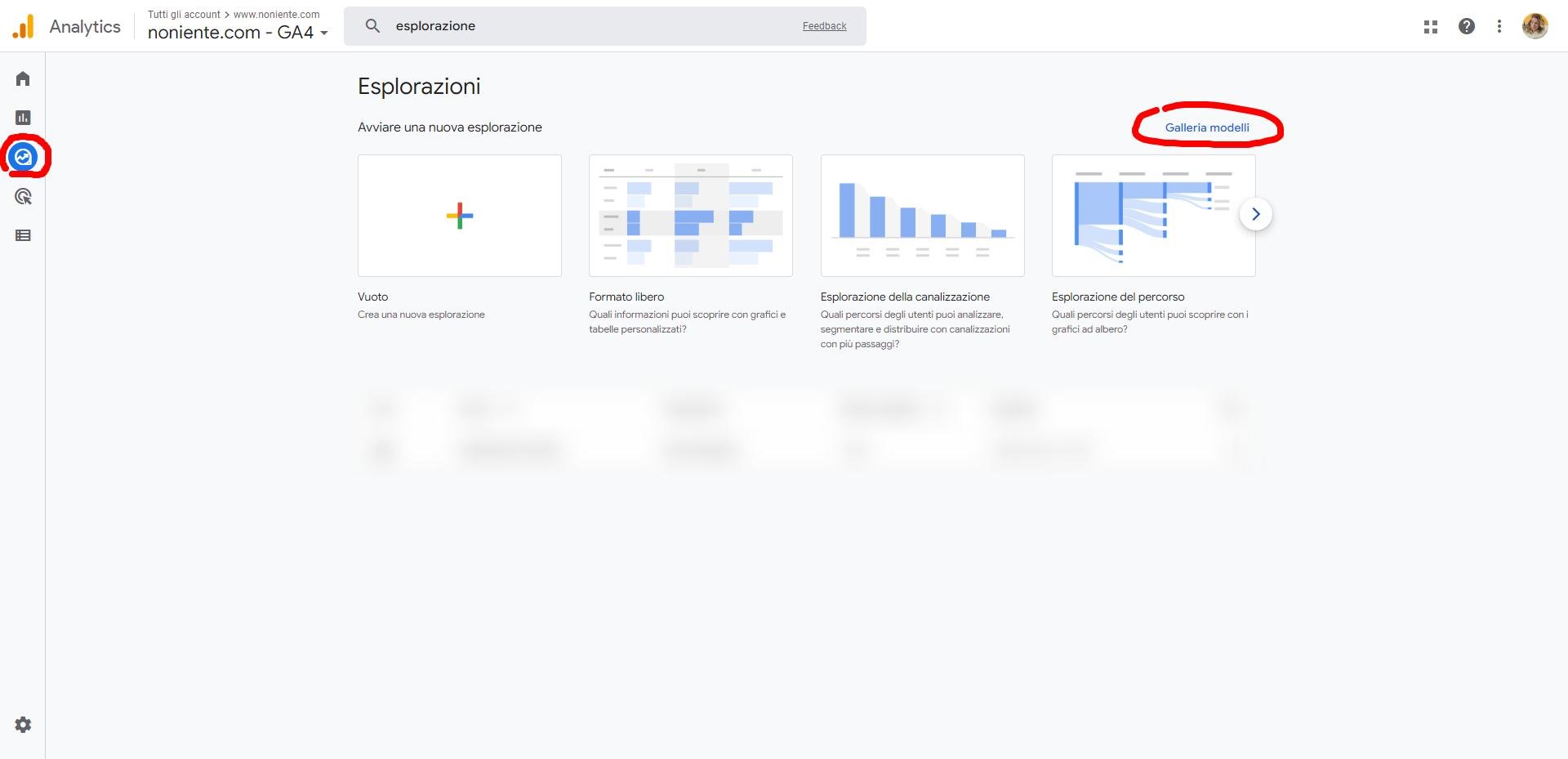Expand the noniente.com - GA4 property selector
Image resolution: width=1568 pixels, height=759 pixels.
(238, 33)
